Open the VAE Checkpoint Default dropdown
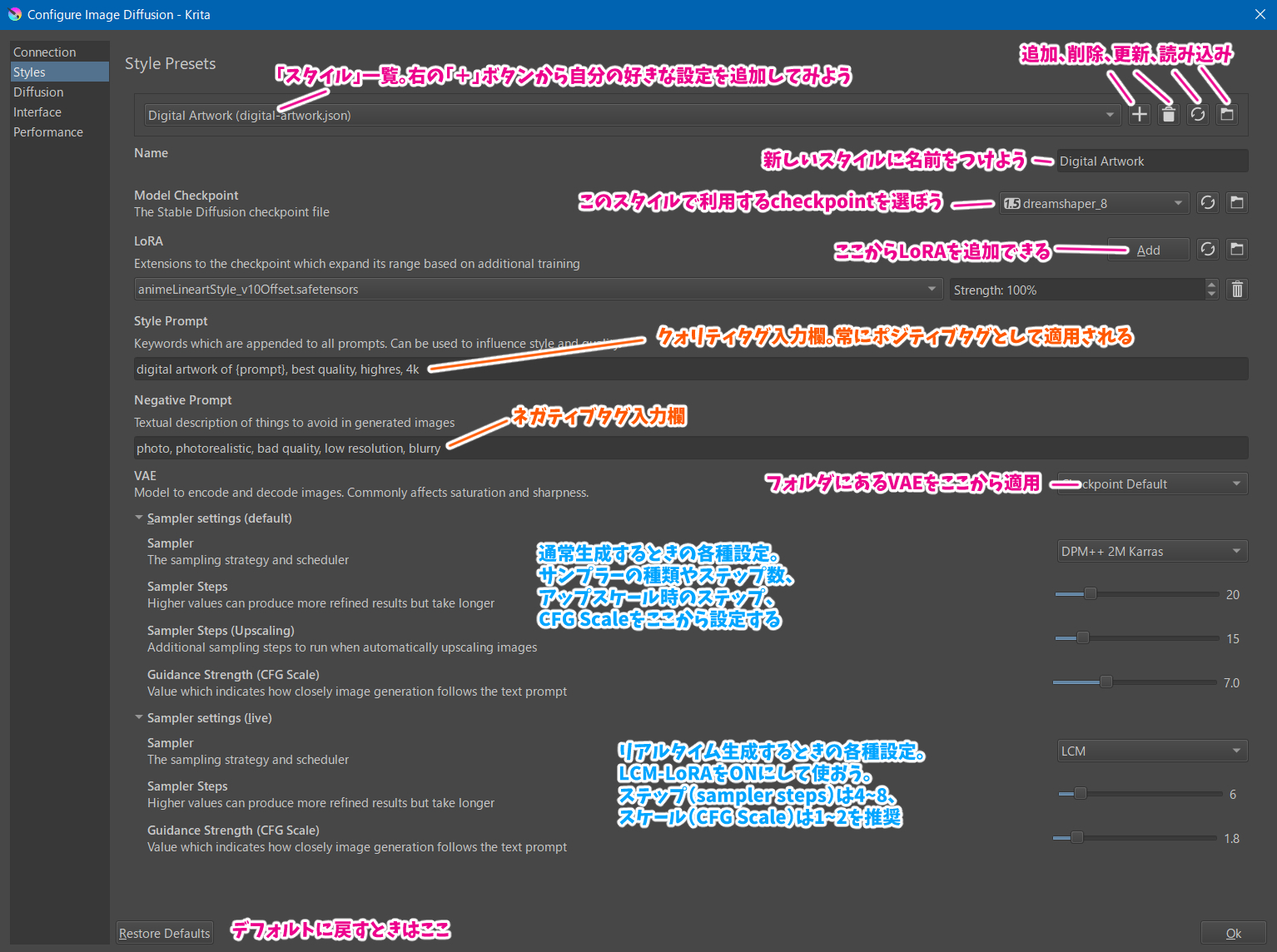The image size is (1277, 952). pos(1152,483)
